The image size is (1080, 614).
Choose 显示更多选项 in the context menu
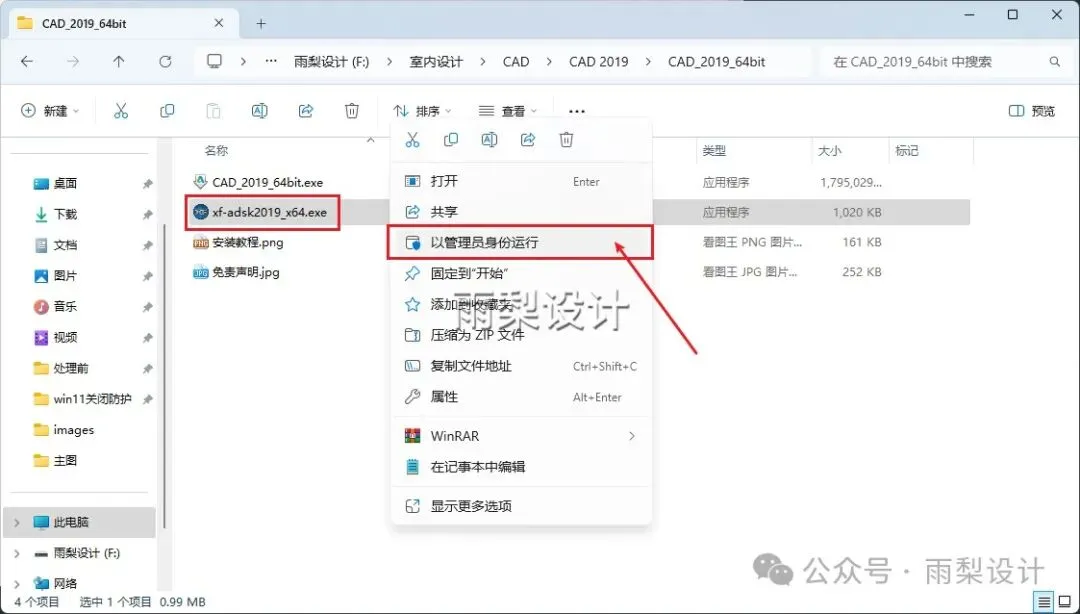coord(521,506)
